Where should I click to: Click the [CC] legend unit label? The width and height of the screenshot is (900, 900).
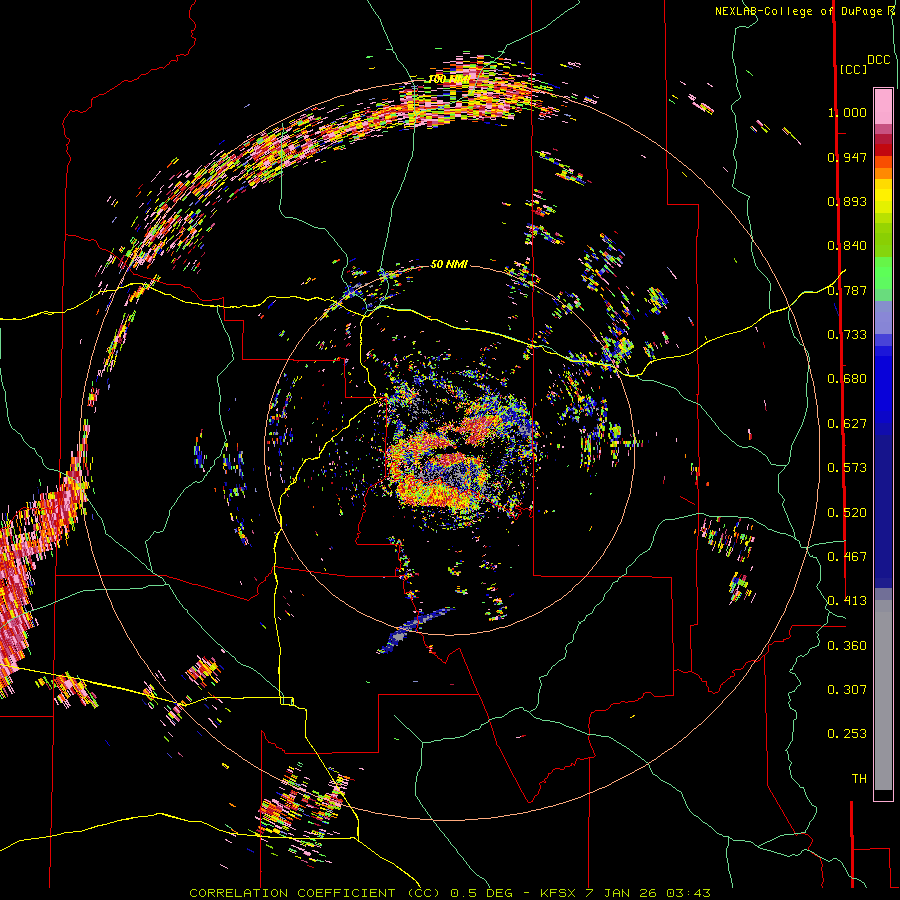click(x=852, y=69)
